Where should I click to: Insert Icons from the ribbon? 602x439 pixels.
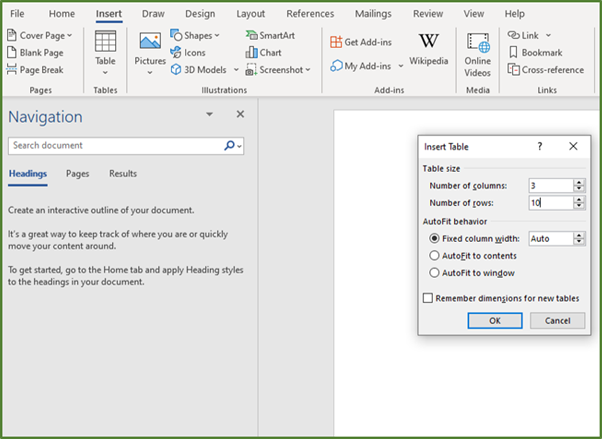[x=188, y=53]
